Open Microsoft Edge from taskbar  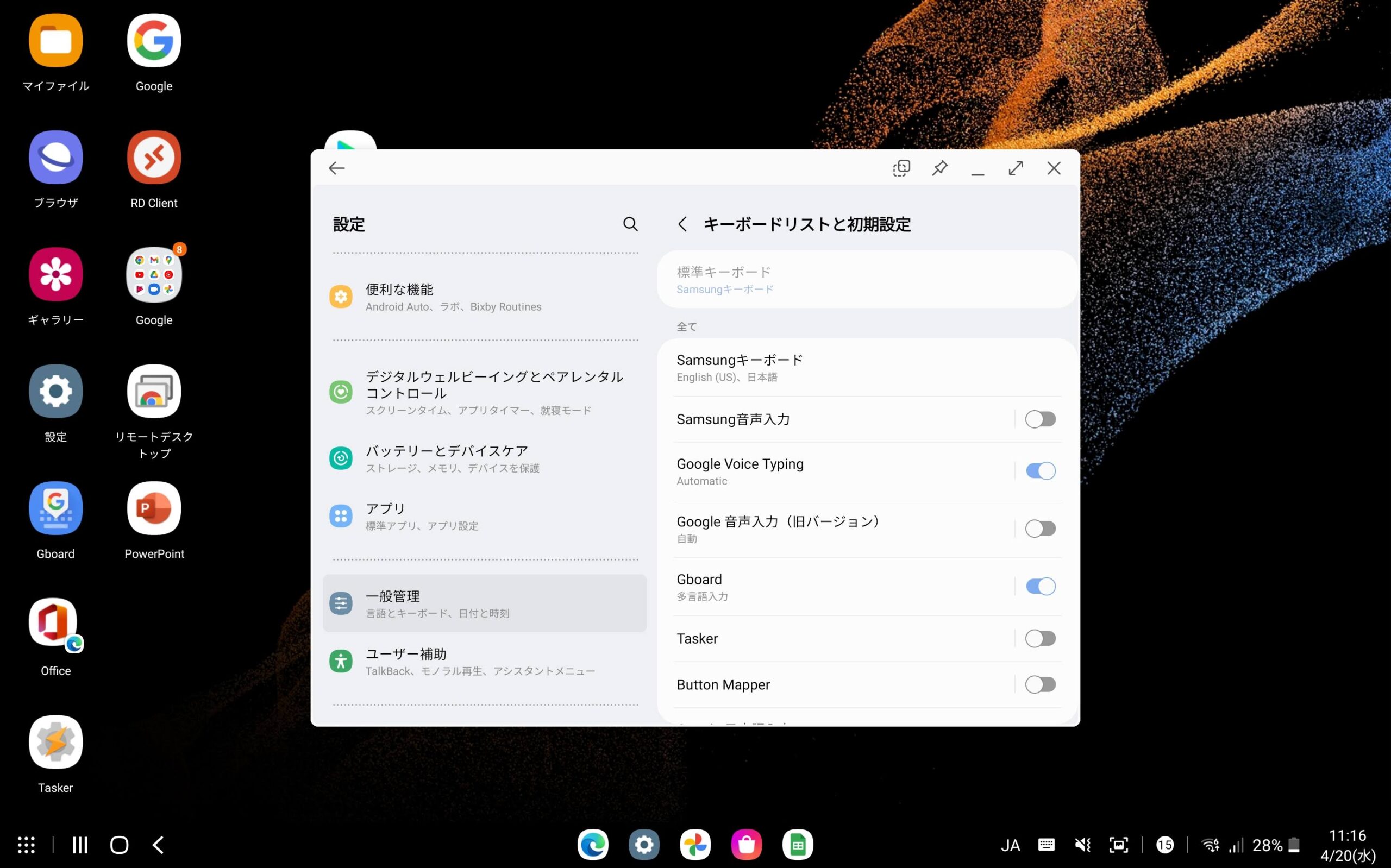tap(593, 845)
